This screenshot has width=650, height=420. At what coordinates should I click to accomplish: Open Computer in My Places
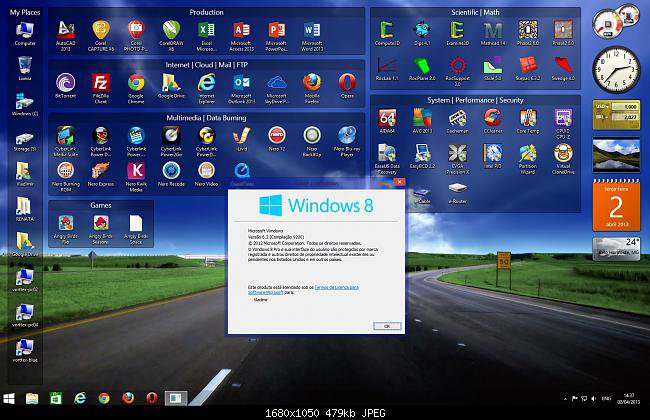(x=25, y=33)
